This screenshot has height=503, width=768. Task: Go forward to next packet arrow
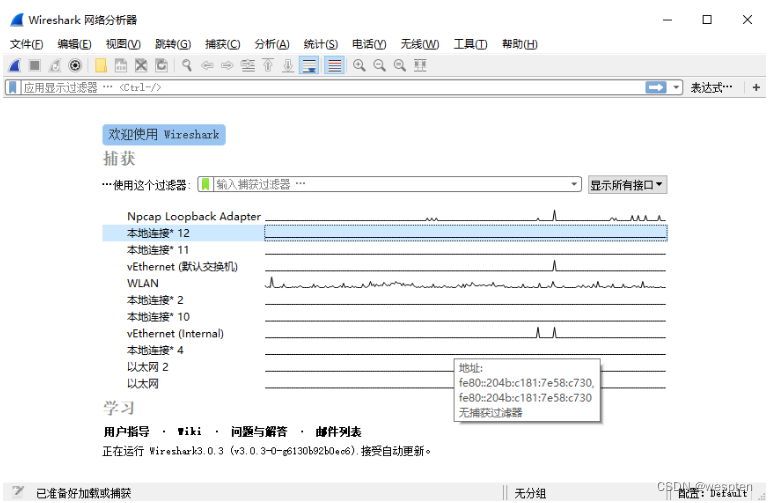pyautogui.click(x=227, y=65)
